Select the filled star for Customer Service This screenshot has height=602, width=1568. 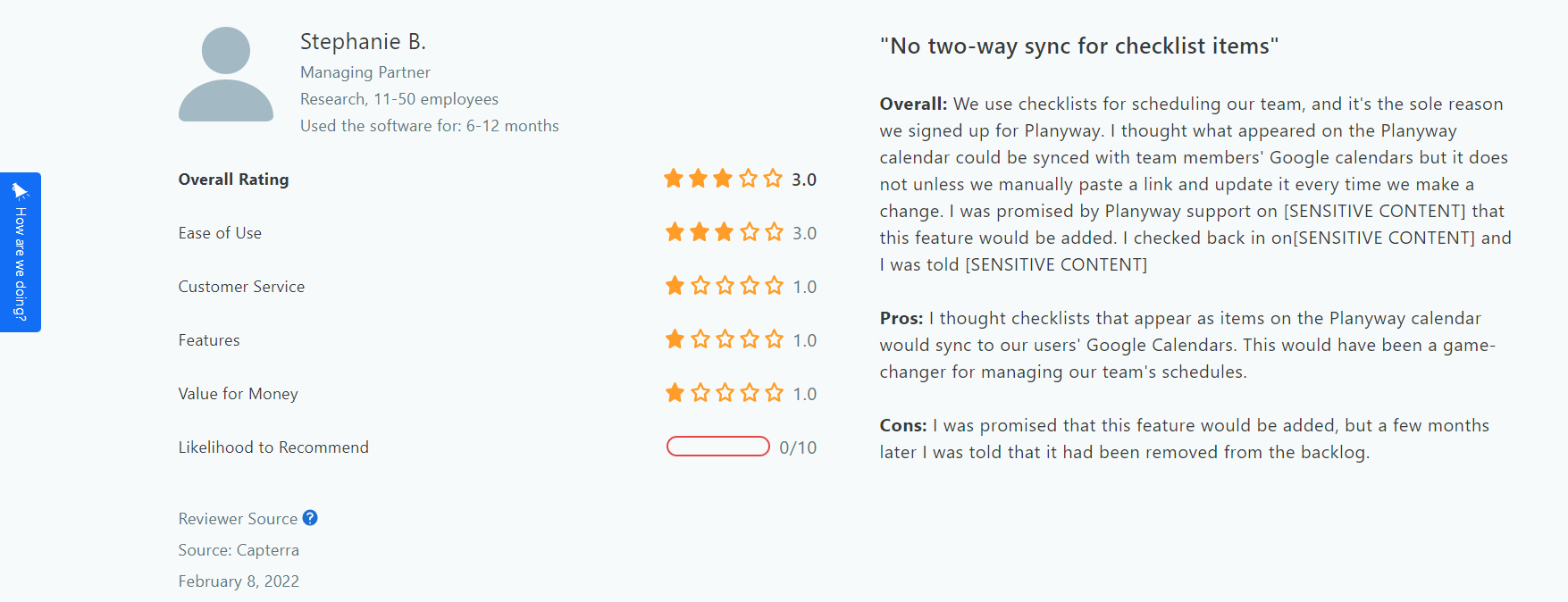pos(675,286)
